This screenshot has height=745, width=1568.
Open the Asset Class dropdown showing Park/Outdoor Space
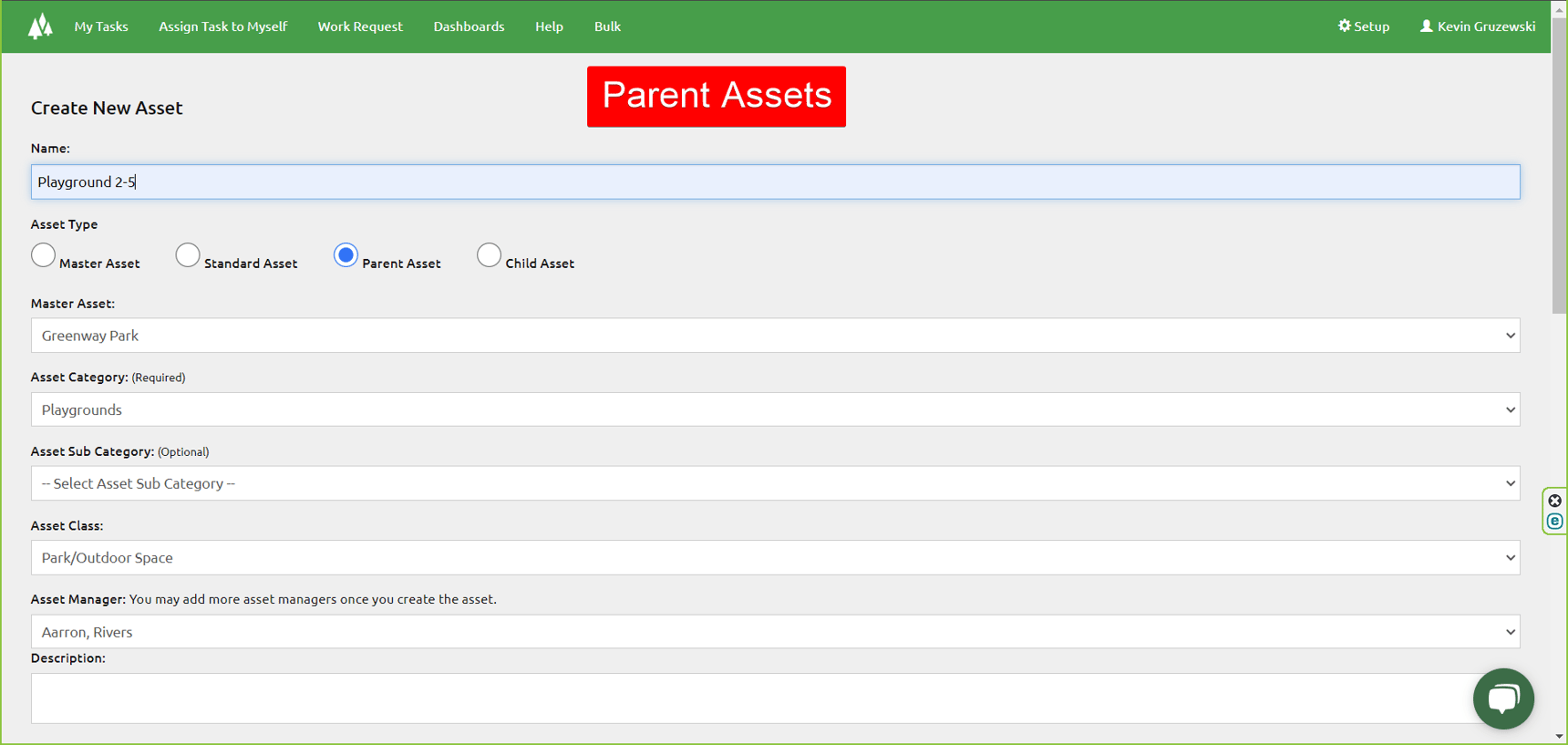(x=775, y=557)
